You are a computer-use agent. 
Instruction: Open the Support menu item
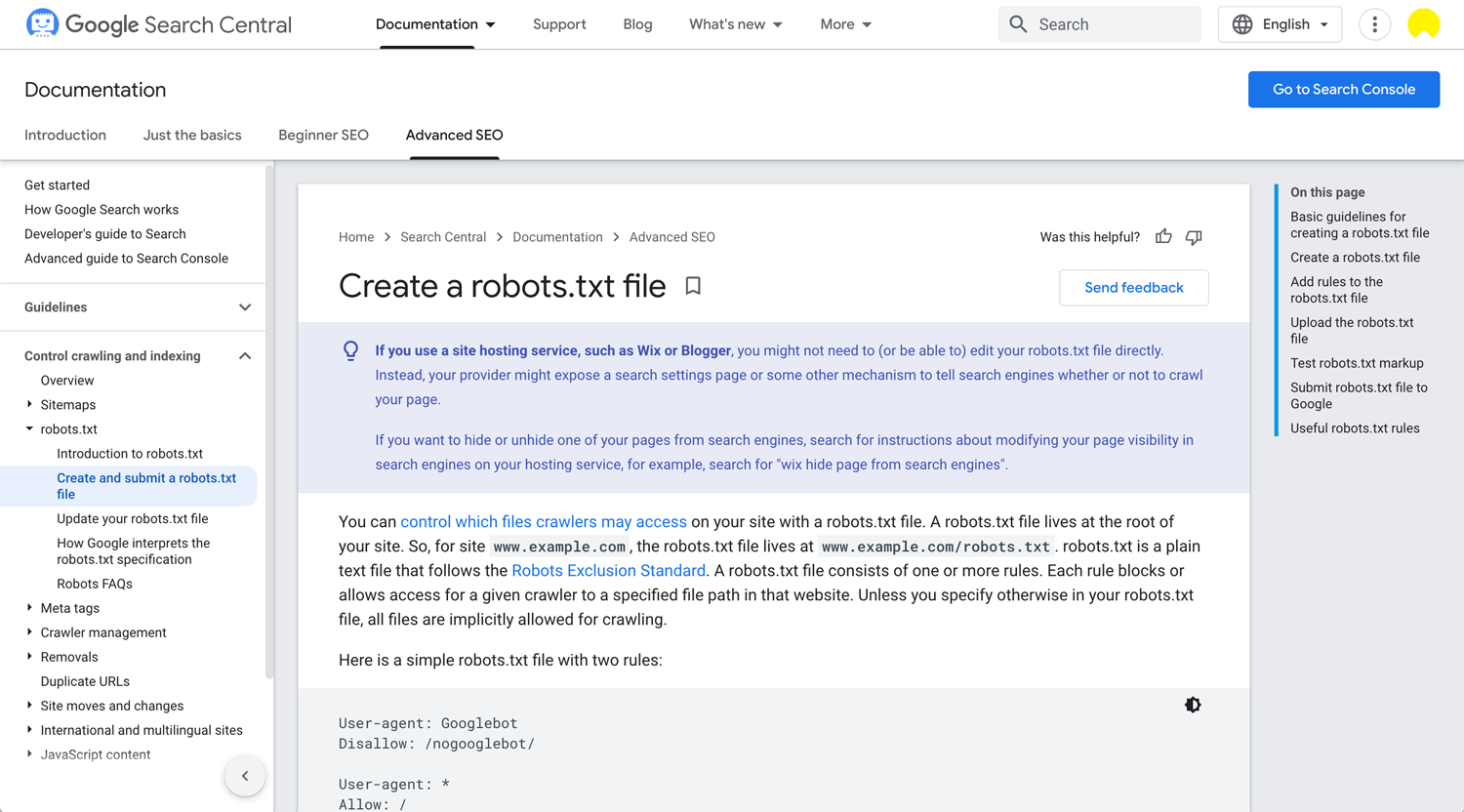(x=559, y=24)
